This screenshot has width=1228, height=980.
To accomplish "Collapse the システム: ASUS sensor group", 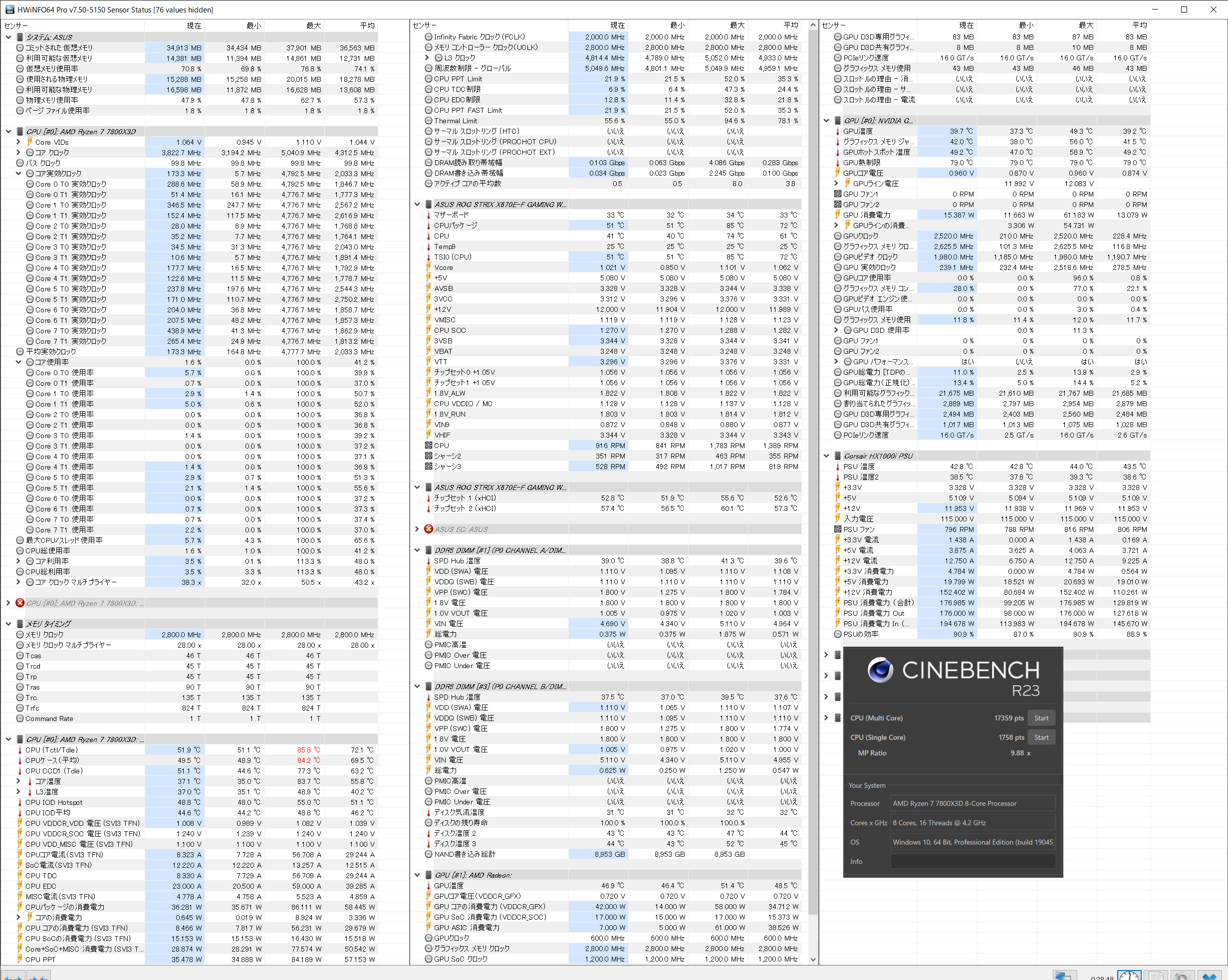I will 8,37.
